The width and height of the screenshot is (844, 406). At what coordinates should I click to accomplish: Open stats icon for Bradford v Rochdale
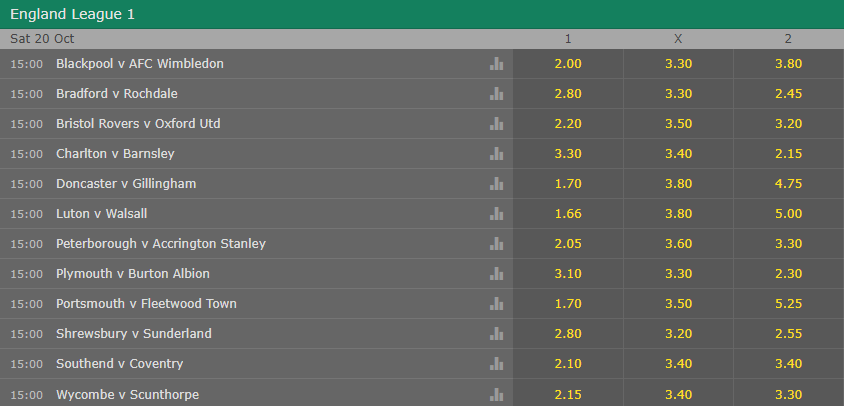496,94
